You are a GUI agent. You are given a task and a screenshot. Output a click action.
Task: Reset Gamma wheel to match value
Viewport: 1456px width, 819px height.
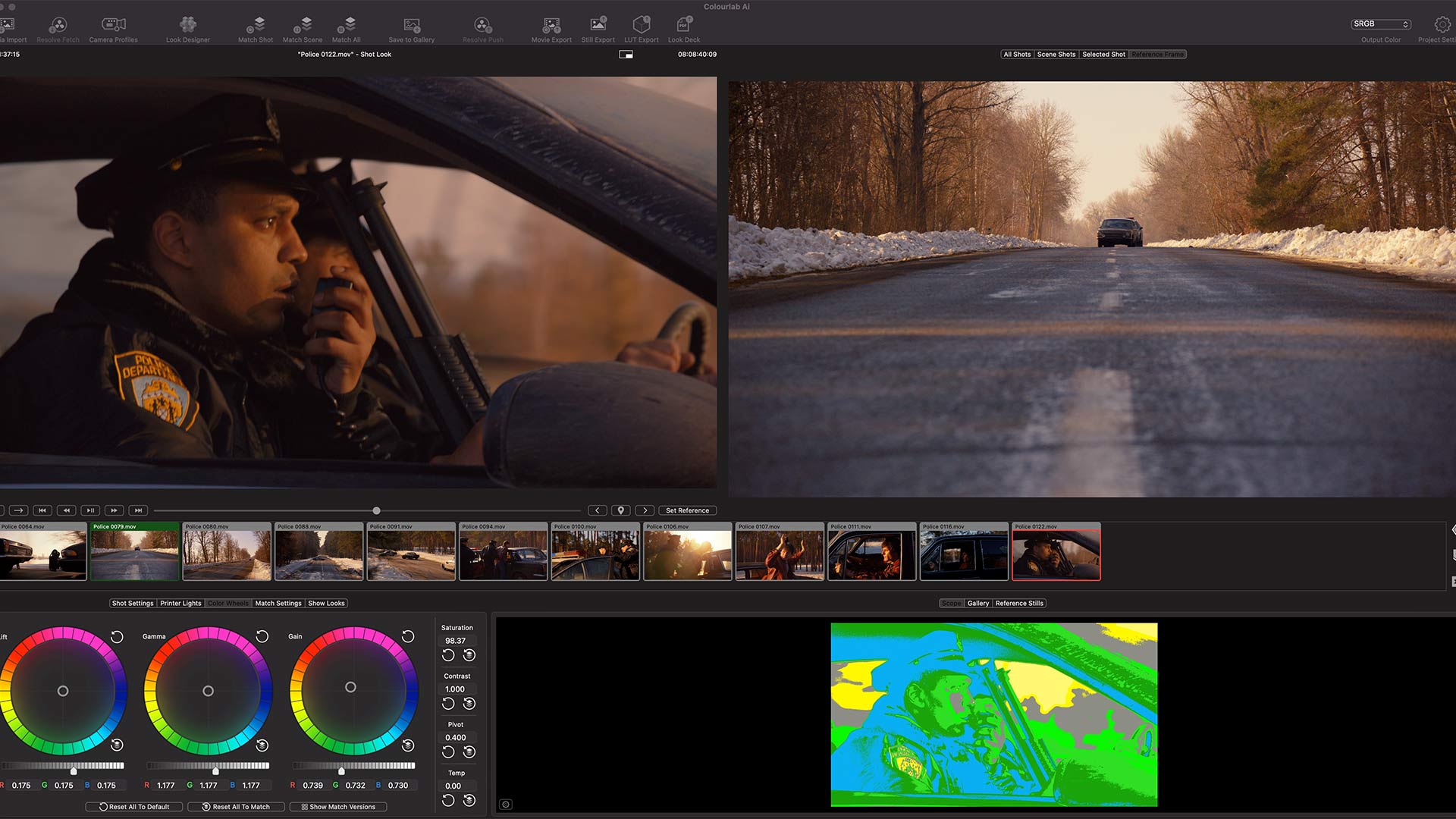pos(262,745)
